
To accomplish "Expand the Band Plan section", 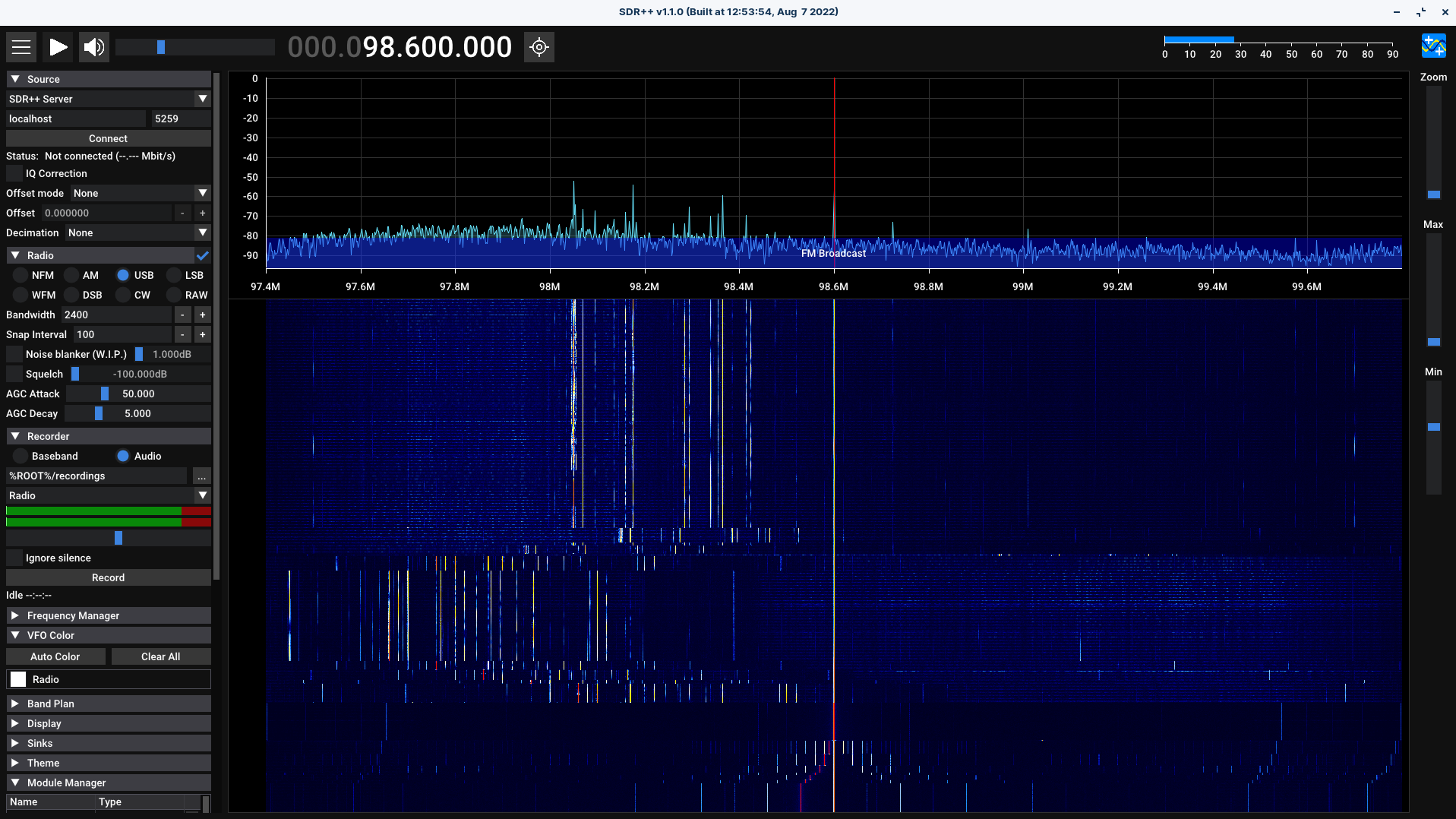I will [108, 704].
